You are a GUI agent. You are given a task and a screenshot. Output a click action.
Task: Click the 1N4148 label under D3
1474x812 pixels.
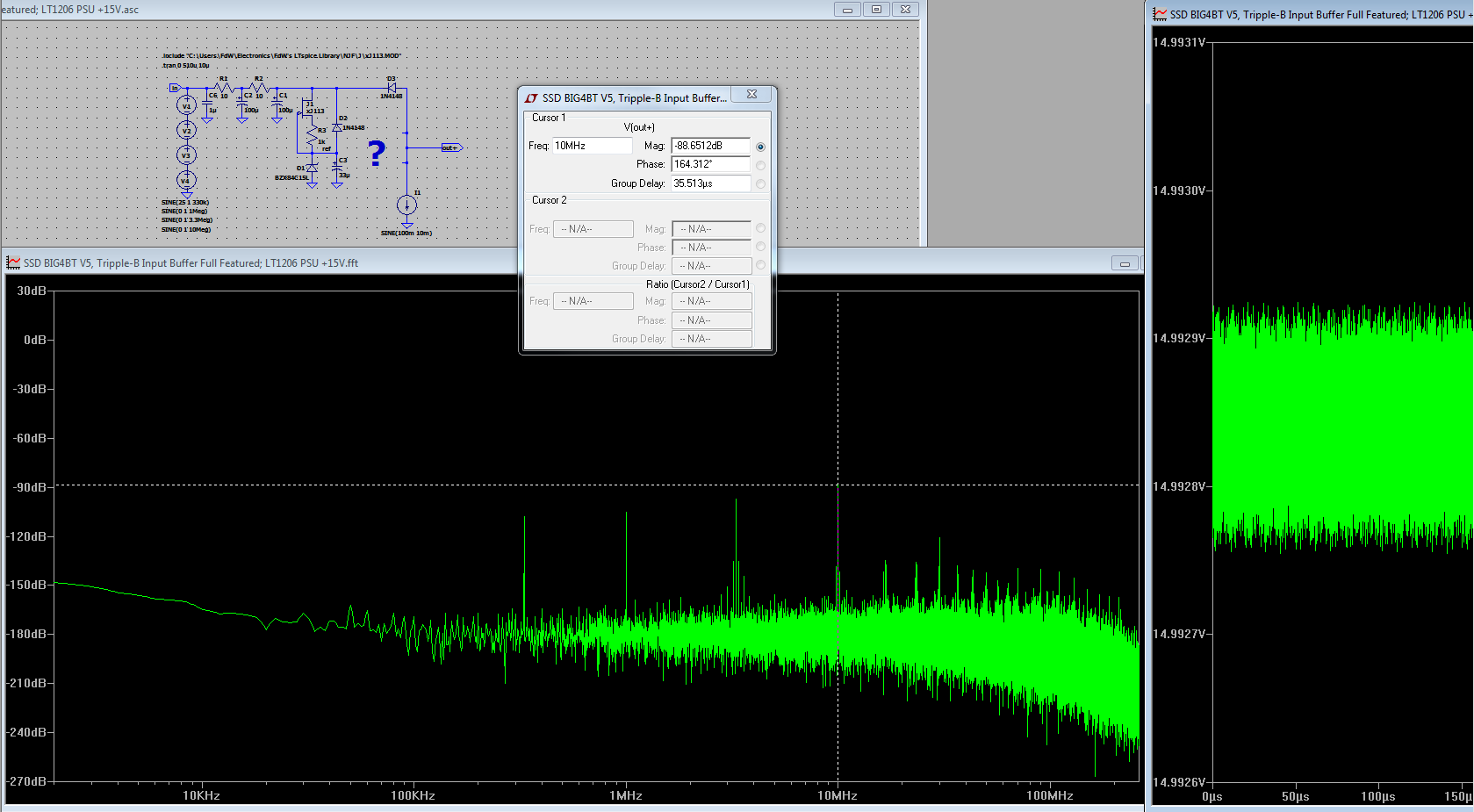point(392,97)
